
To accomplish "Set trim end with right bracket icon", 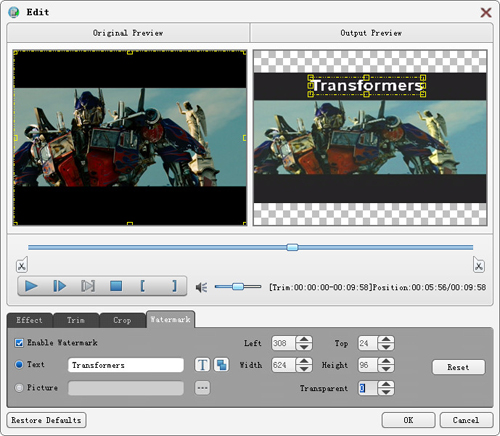I will coord(174,286).
